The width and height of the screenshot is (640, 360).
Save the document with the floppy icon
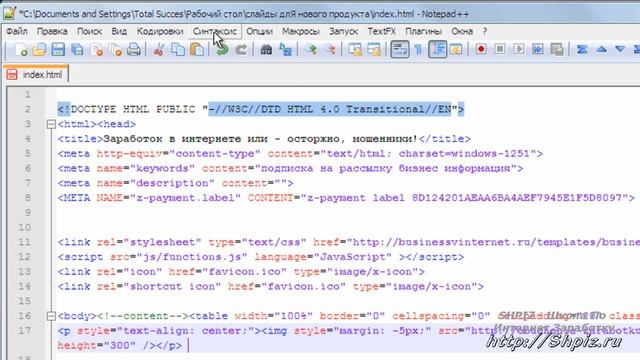(x=58, y=50)
